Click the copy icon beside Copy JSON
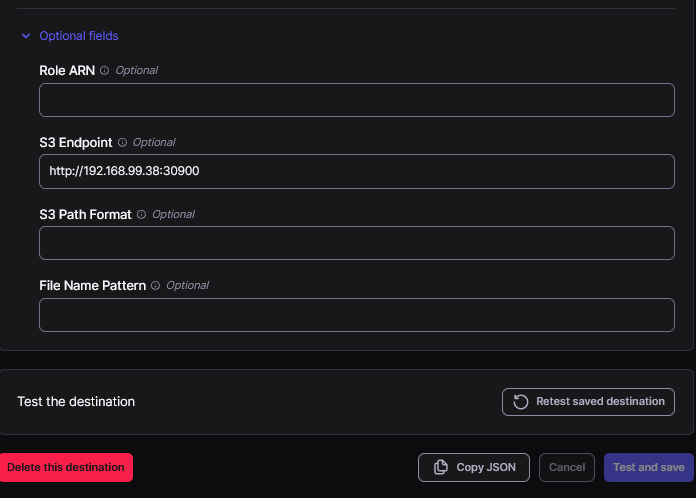 [x=440, y=468]
